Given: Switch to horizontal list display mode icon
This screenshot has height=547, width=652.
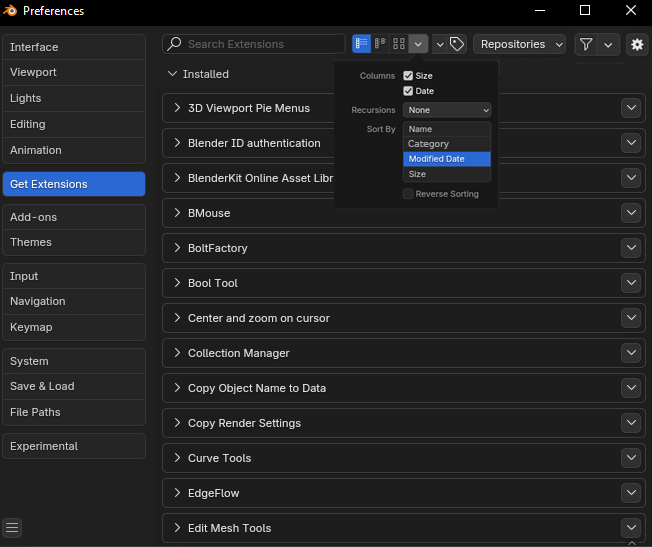Looking at the screenshot, I should click(x=380, y=44).
